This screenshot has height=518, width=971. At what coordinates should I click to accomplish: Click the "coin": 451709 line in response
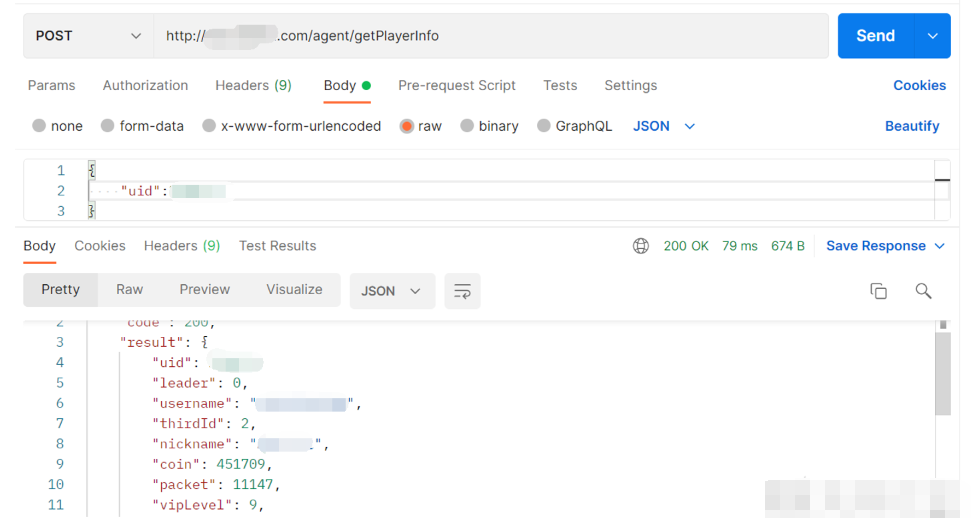pos(212,464)
